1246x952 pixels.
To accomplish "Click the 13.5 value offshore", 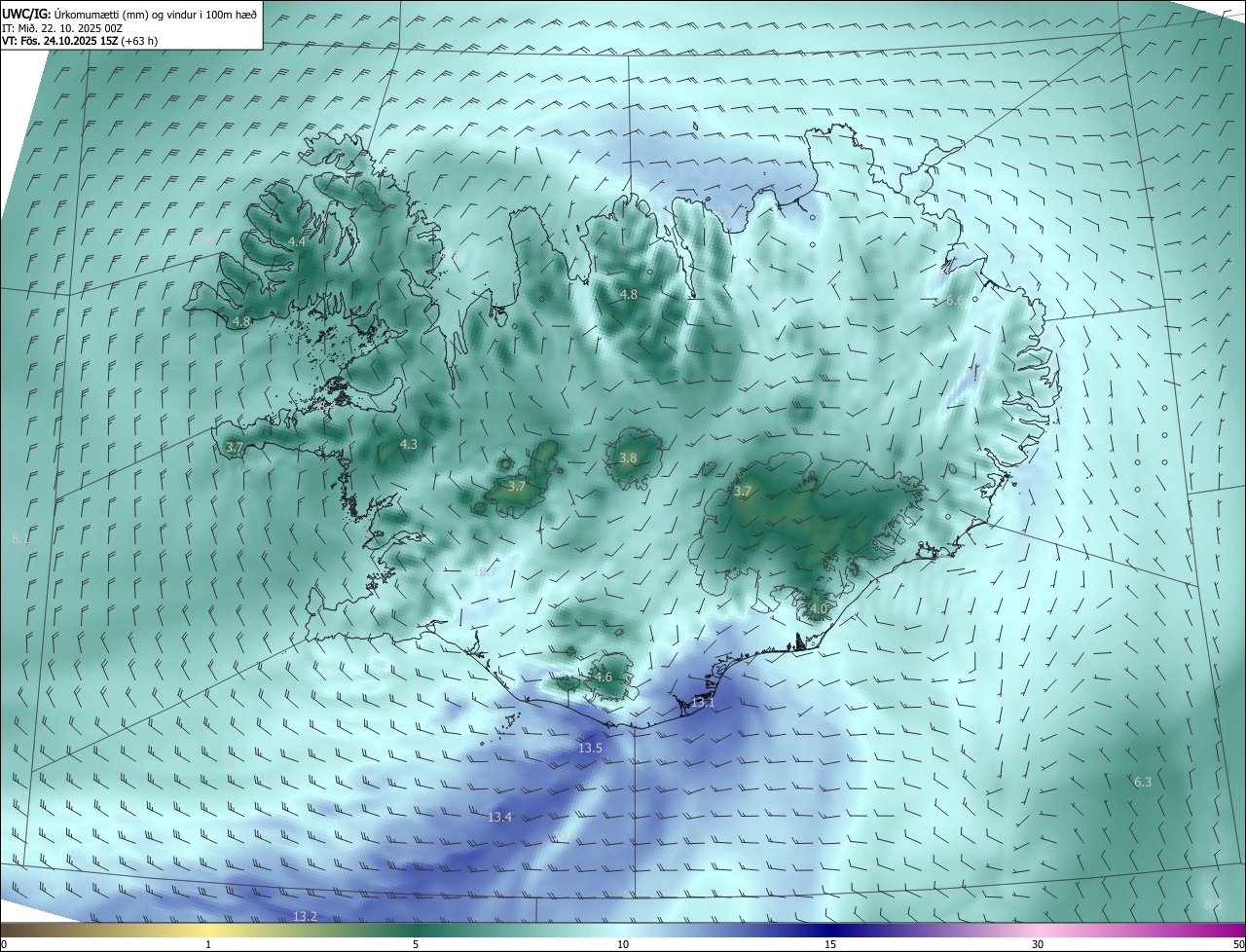I will pyautogui.click(x=590, y=748).
